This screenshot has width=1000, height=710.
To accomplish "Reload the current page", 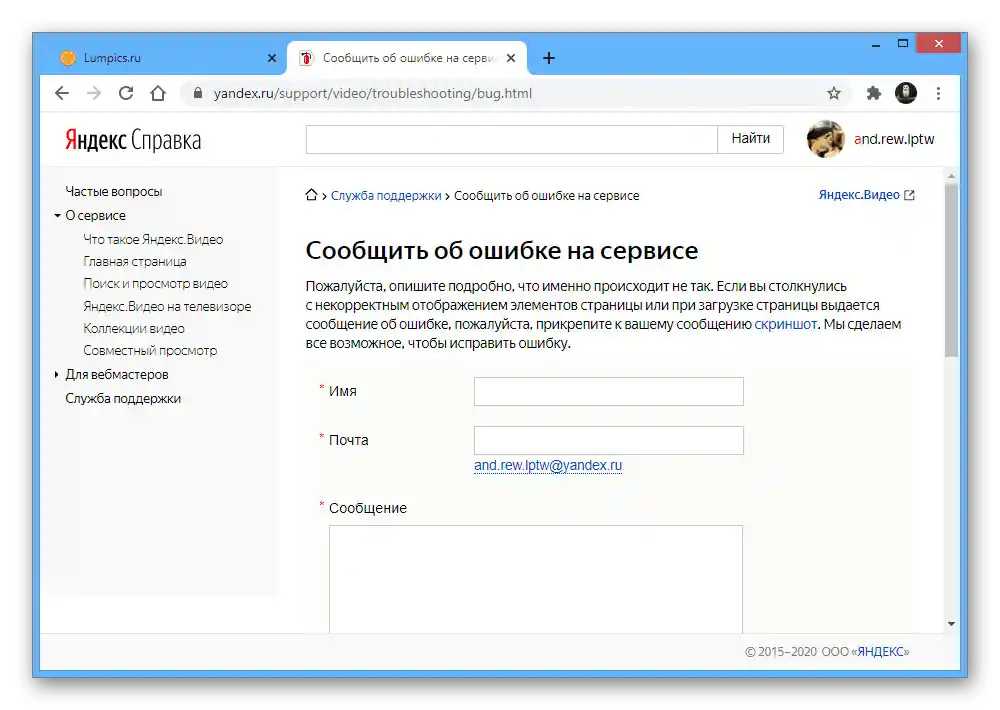I will (x=126, y=93).
